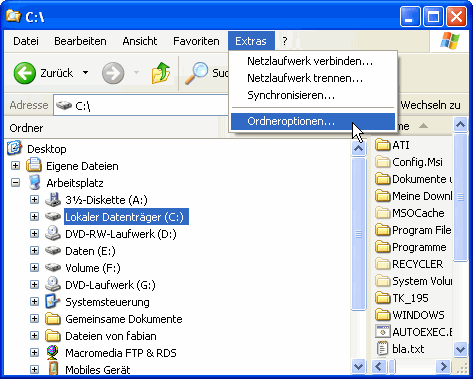Collapse the Arbeitsplatz tree node

pyautogui.click(x=15, y=182)
